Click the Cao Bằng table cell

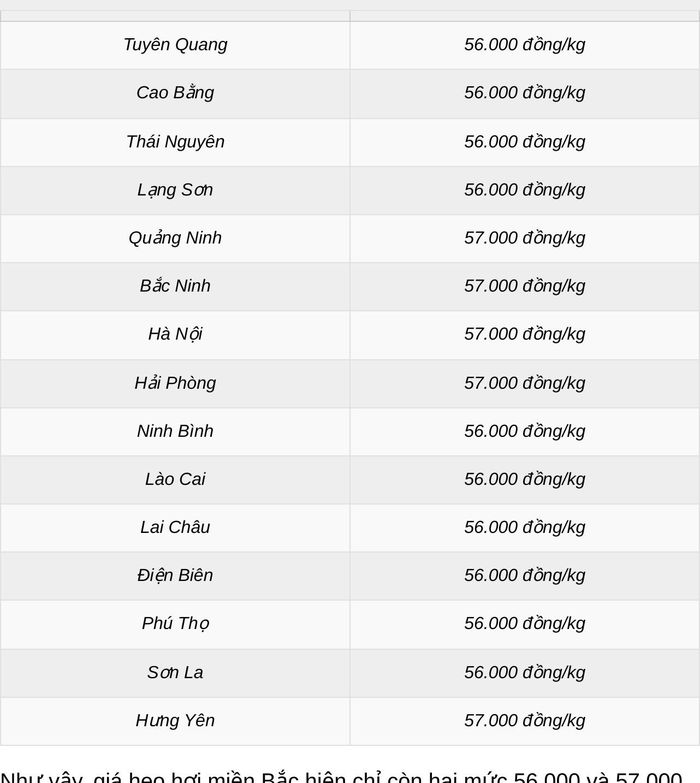coord(175,93)
